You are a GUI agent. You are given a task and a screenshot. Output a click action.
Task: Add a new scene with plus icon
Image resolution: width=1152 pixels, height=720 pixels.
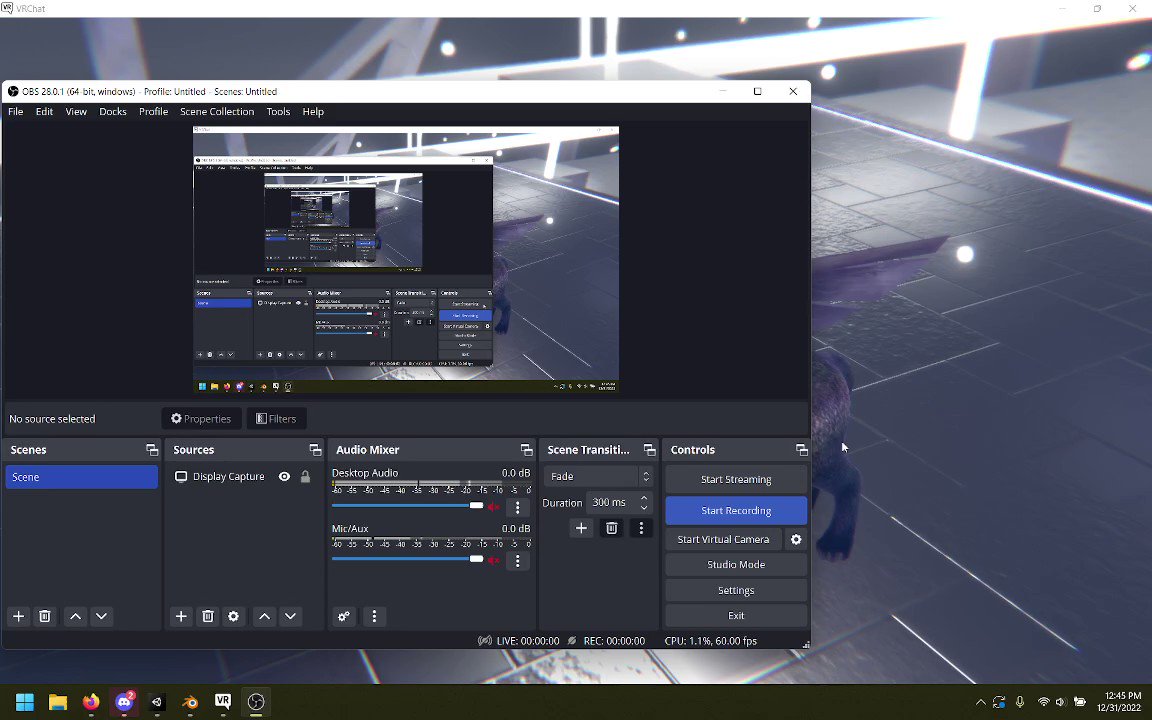click(x=19, y=616)
